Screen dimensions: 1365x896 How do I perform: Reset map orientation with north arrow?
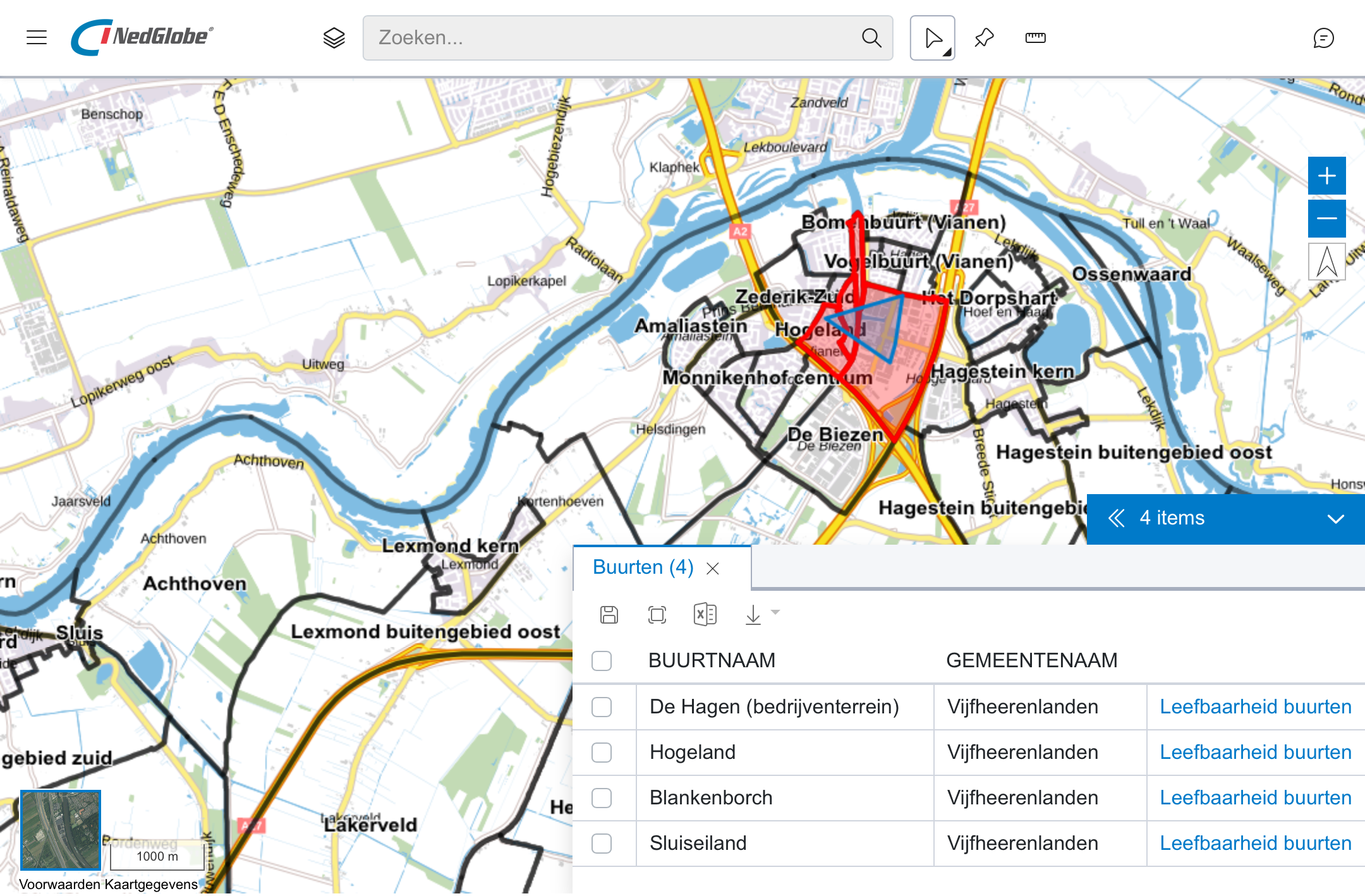tap(1326, 262)
